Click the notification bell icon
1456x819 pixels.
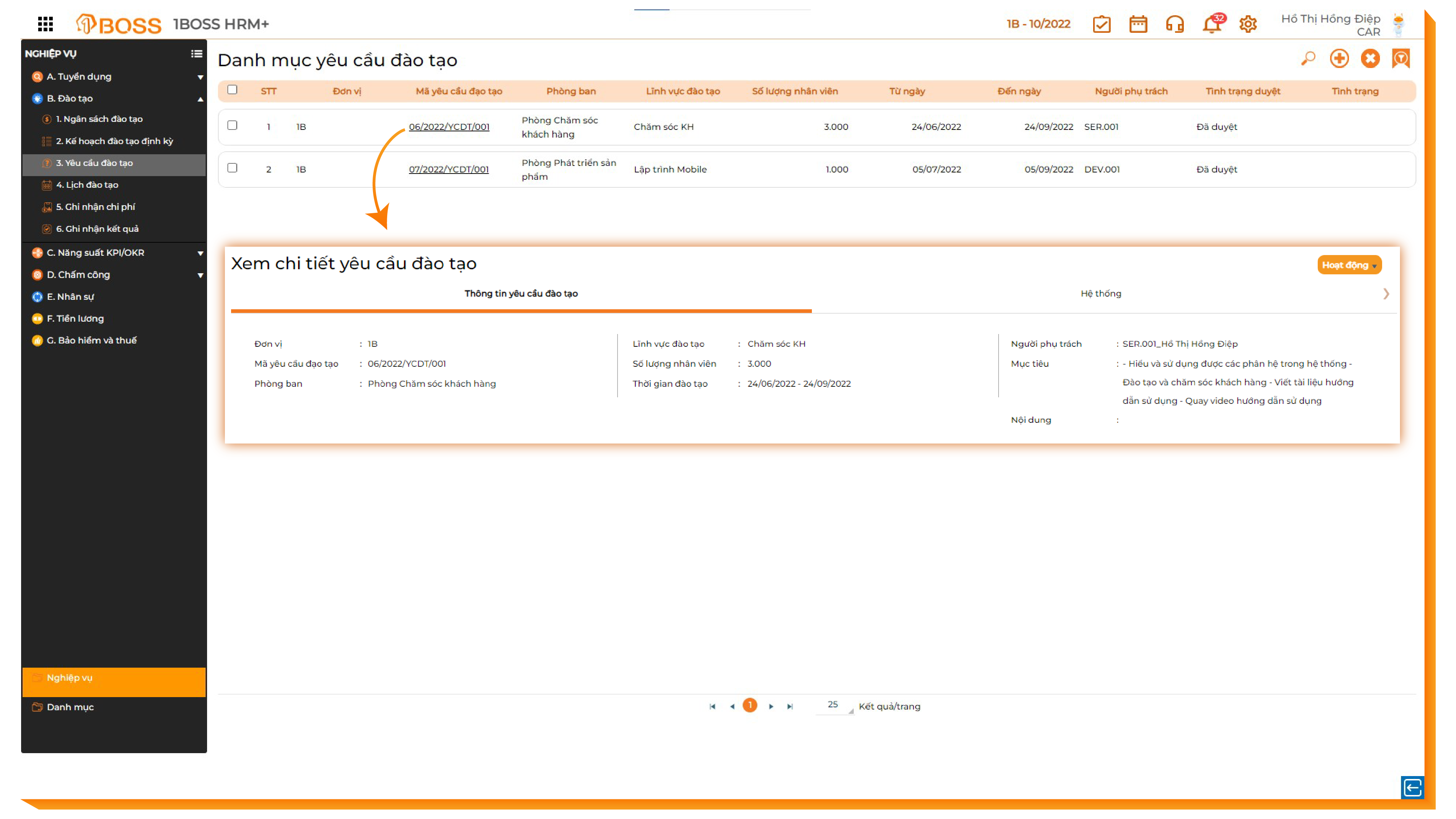[x=1211, y=24]
